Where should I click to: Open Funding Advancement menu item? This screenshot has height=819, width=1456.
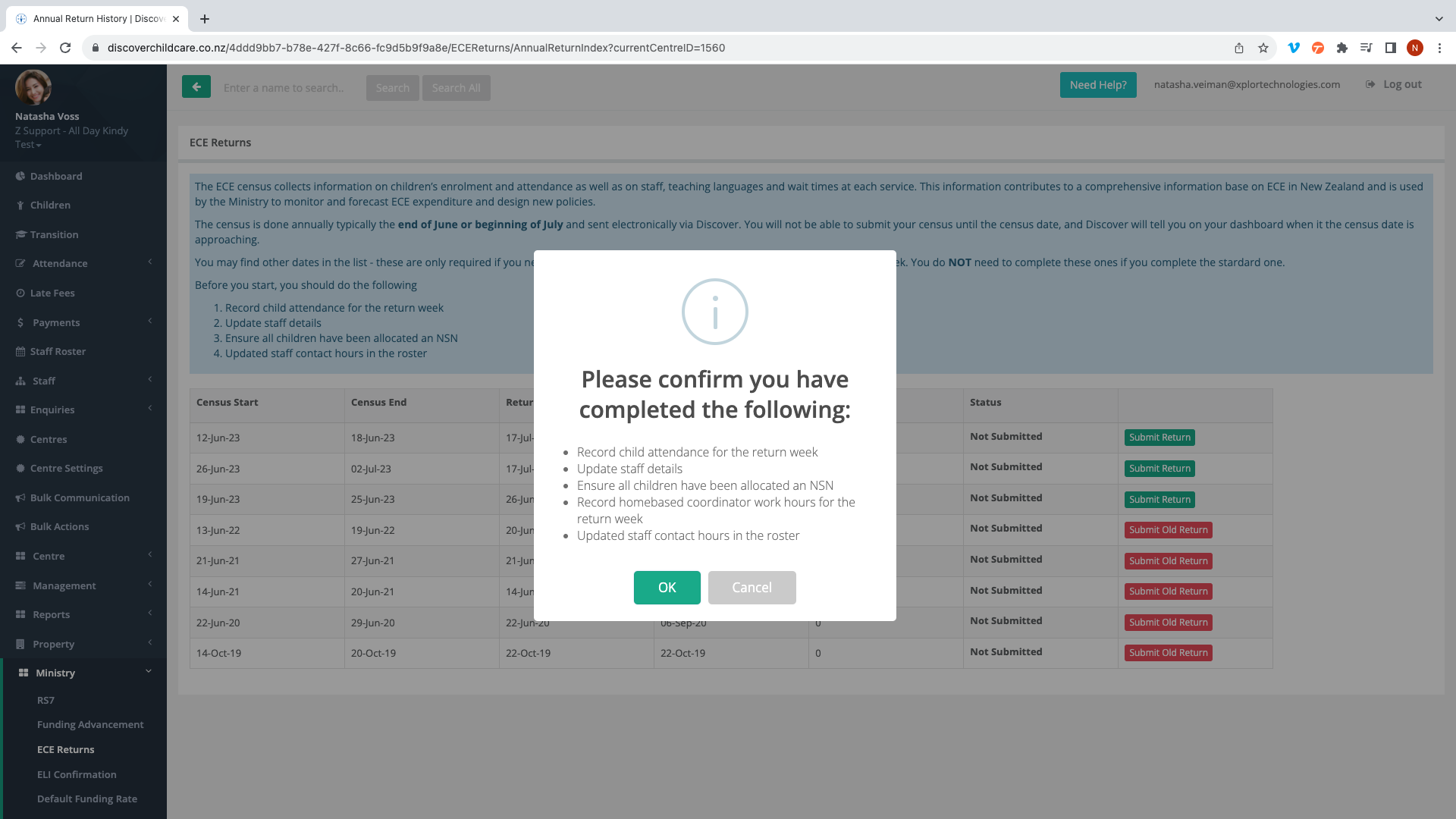[x=90, y=724]
